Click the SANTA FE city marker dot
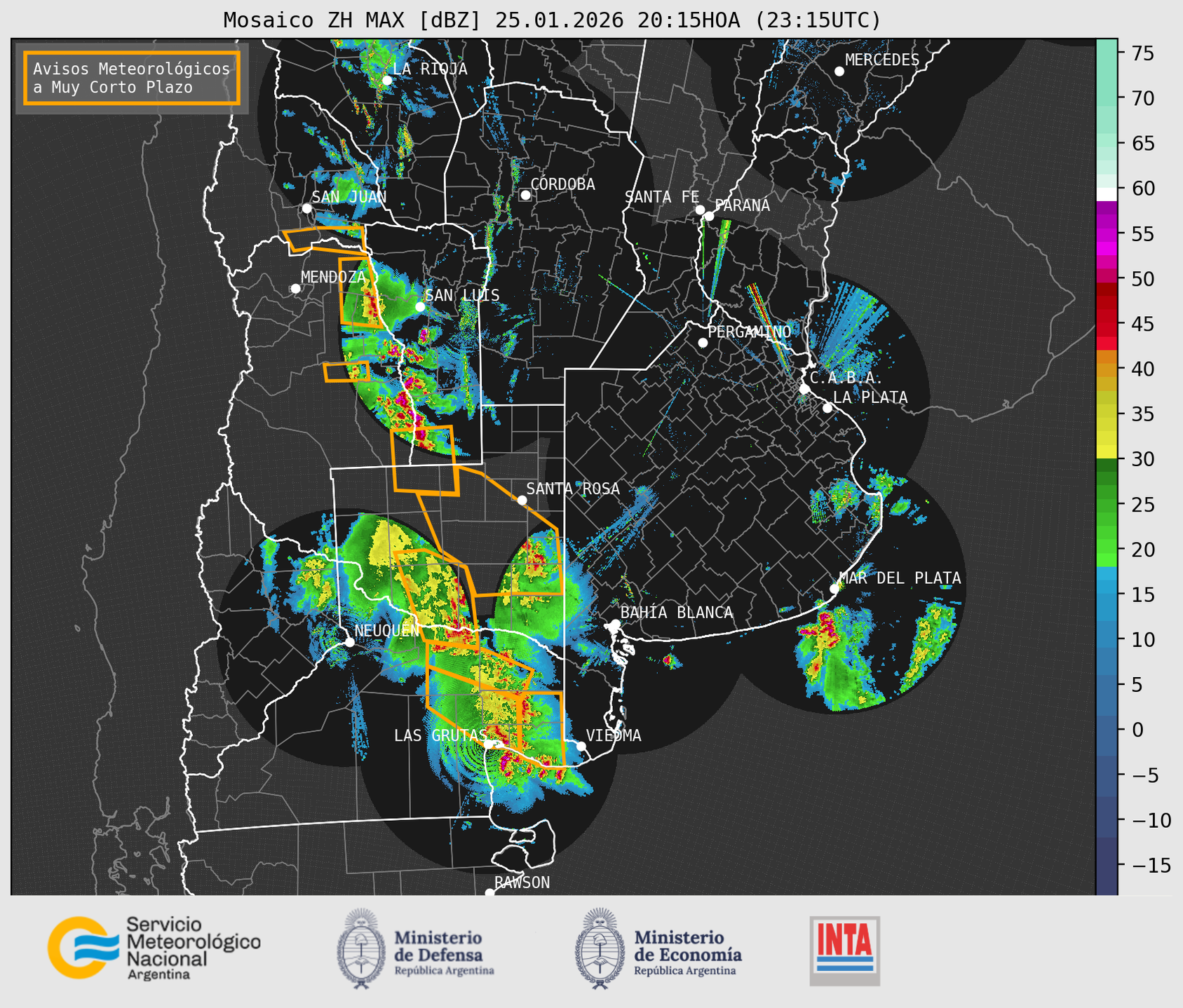 coord(700,210)
